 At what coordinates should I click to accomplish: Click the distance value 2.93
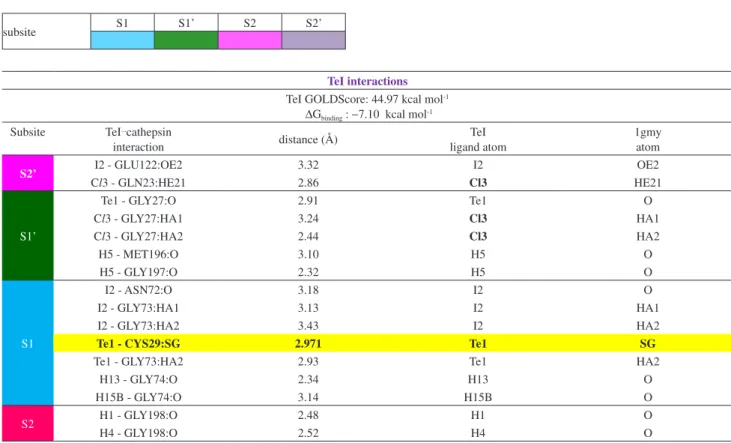(x=308, y=361)
